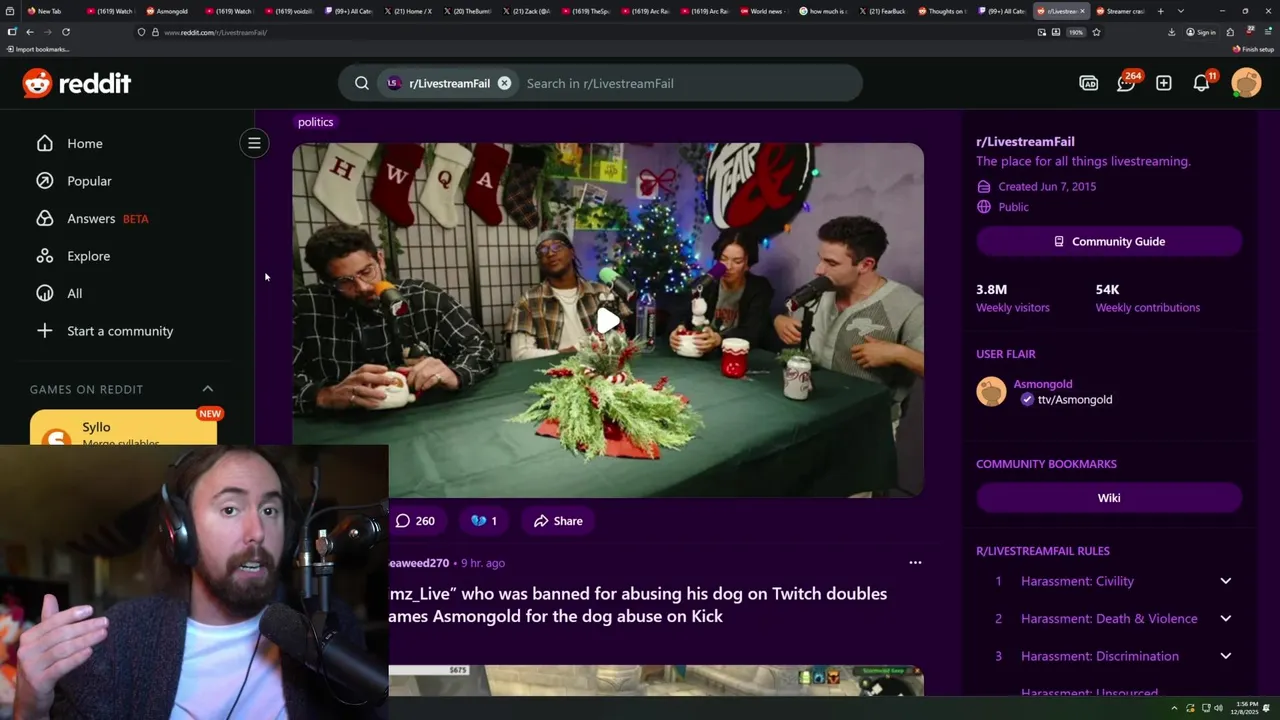Click the r/LivestreamFail community title
Screen dimensions: 1280x720
point(1025,141)
